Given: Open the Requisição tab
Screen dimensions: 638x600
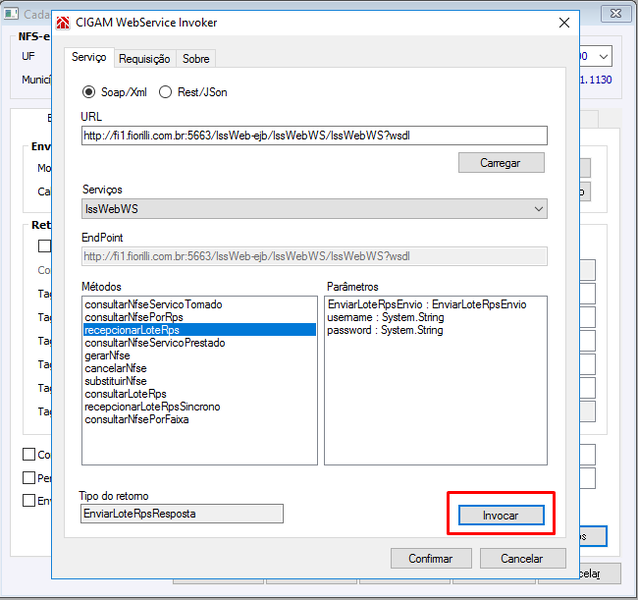Looking at the screenshot, I should pyautogui.click(x=144, y=59).
